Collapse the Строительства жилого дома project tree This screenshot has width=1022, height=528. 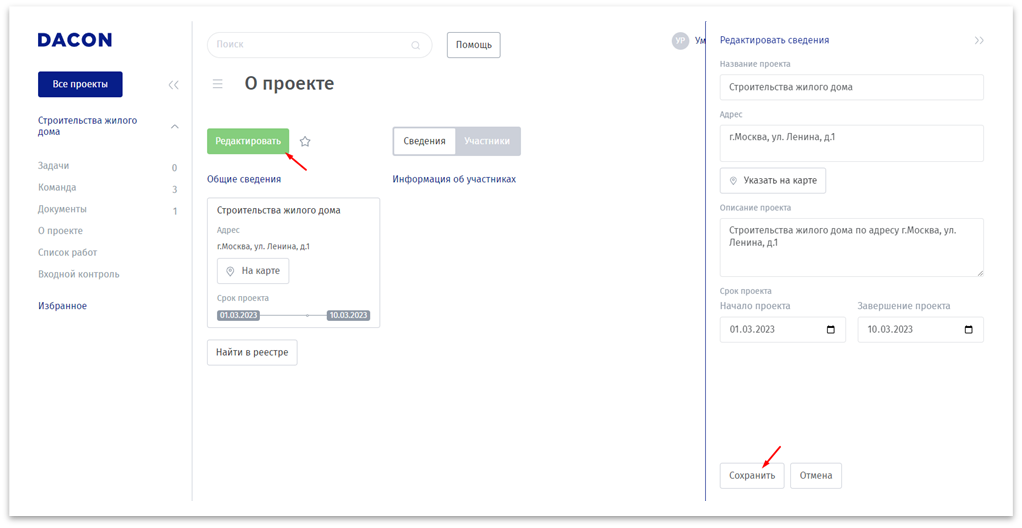coord(175,126)
